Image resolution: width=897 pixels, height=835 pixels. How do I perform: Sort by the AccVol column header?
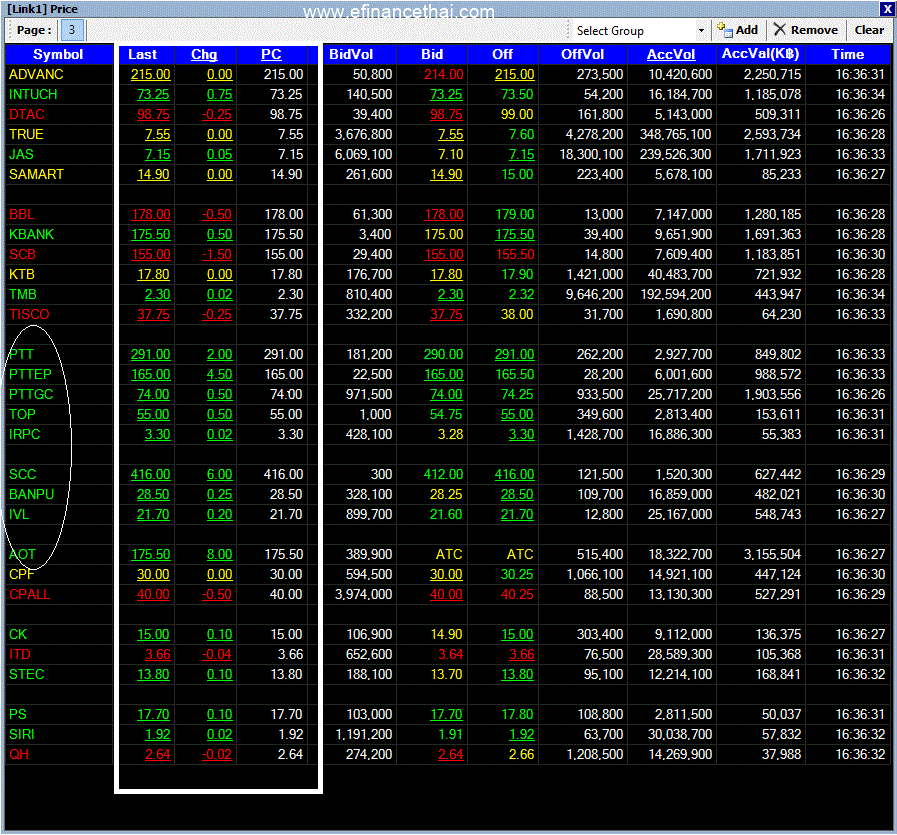pos(671,54)
